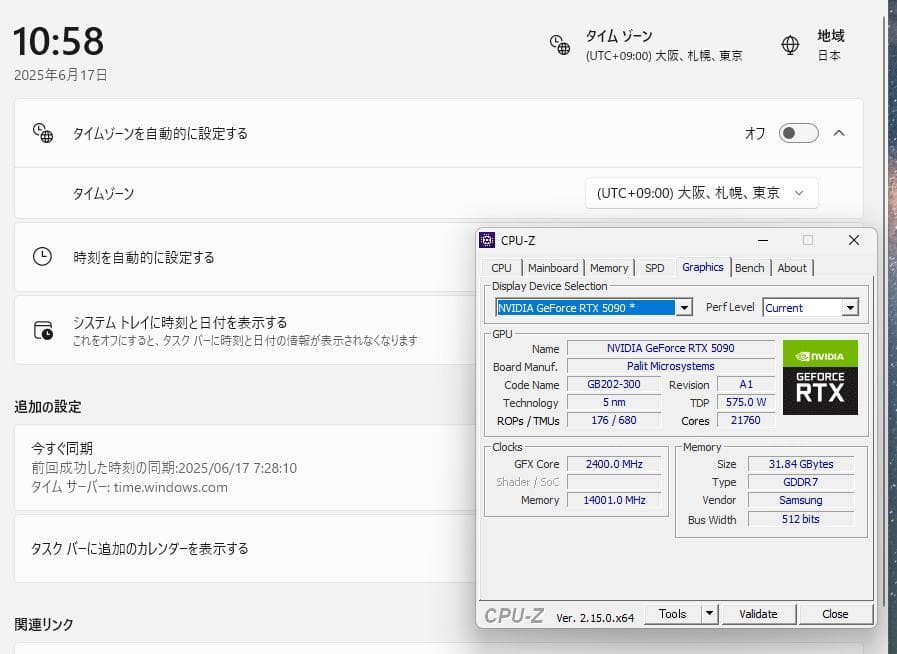Viewport: 897px width, 654px height.
Task: Click the CPU-Z logo in the status bar
Action: click(x=513, y=613)
